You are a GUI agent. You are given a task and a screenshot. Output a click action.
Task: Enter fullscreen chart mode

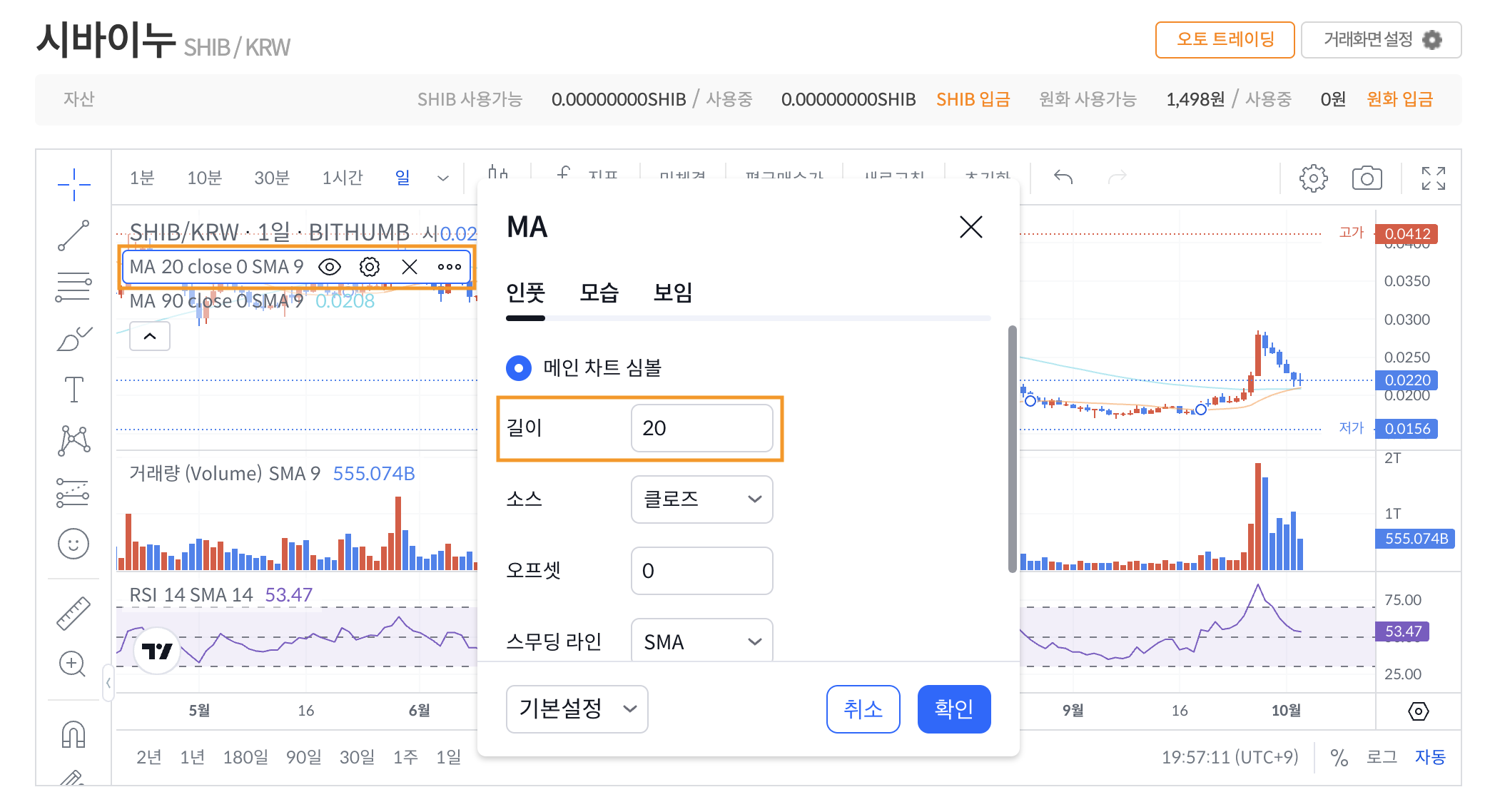[1433, 178]
